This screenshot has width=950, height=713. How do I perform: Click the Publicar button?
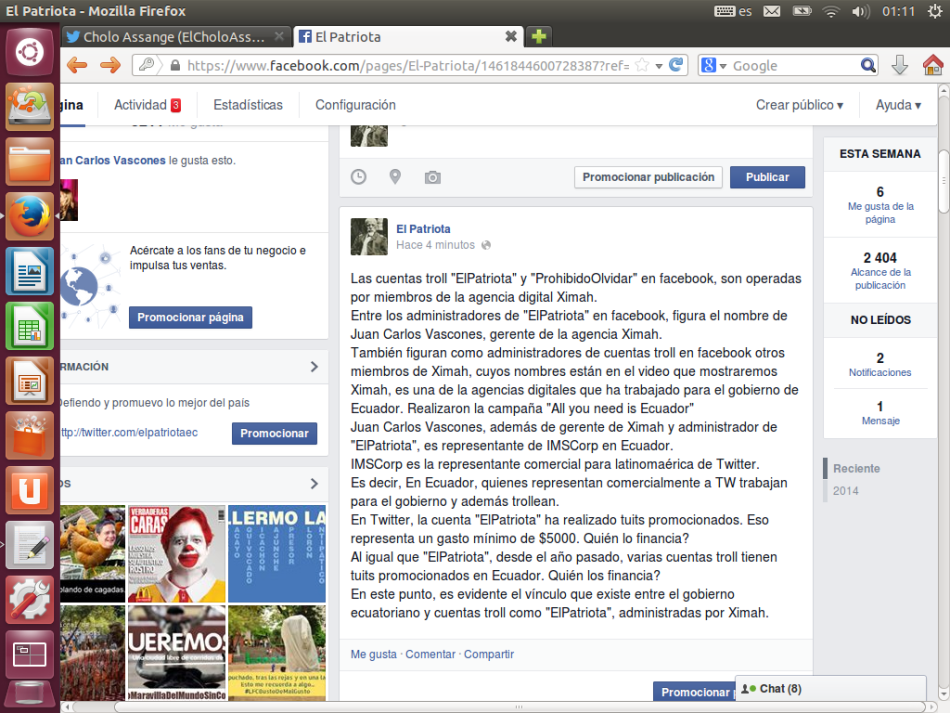(x=767, y=177)
